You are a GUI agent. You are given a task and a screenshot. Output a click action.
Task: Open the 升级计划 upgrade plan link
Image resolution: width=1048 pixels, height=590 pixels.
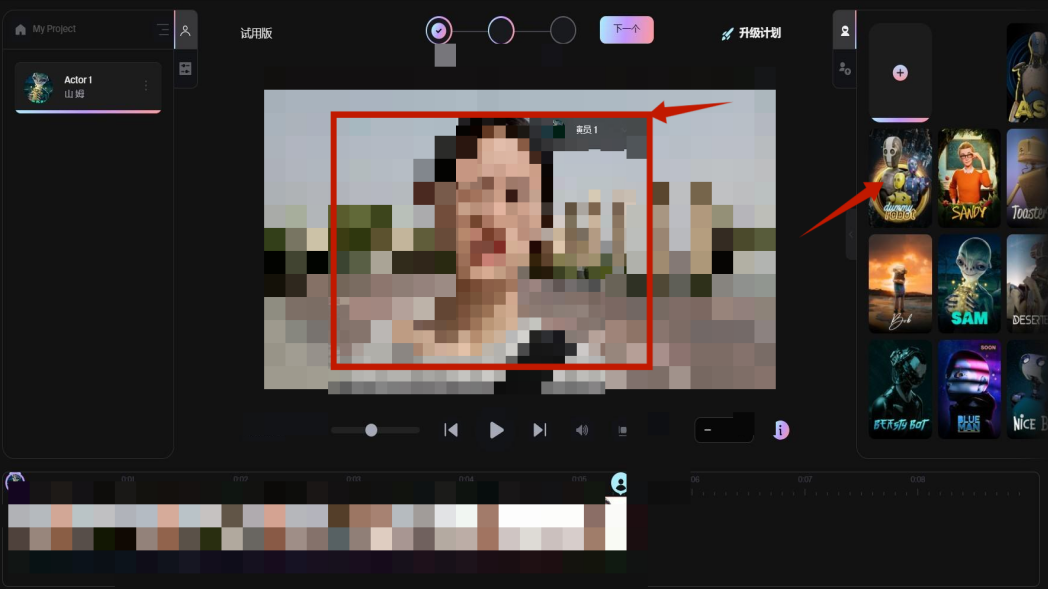click(751, 33)
